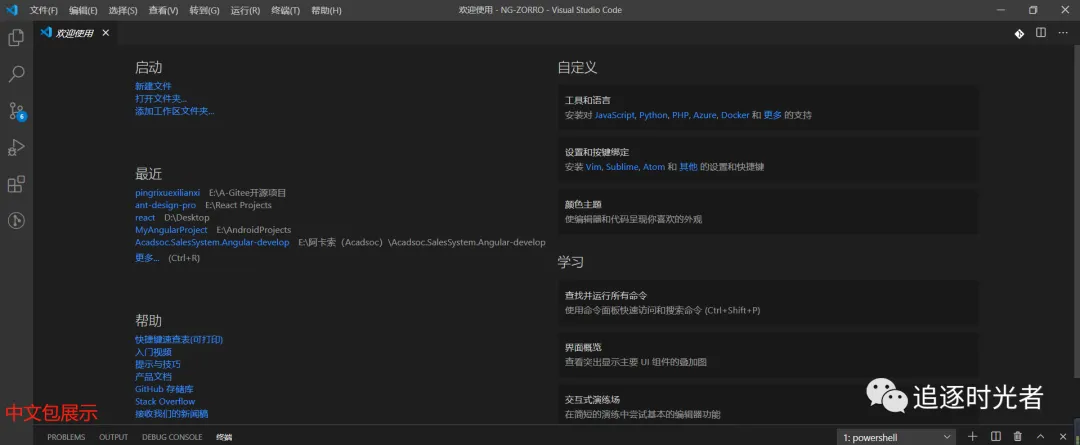Viewport: 1080px width, 445px height.
Task: Click the JavaScript language link
Action: click(x=614, y=116)
